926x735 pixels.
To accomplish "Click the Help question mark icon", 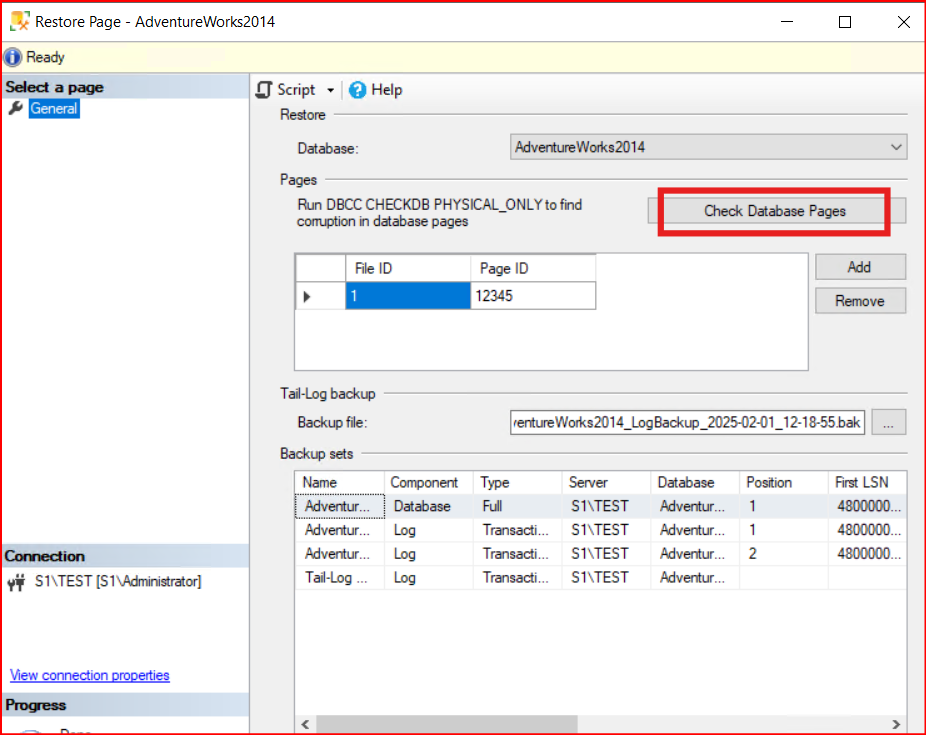I will click(x=357, y=90).
